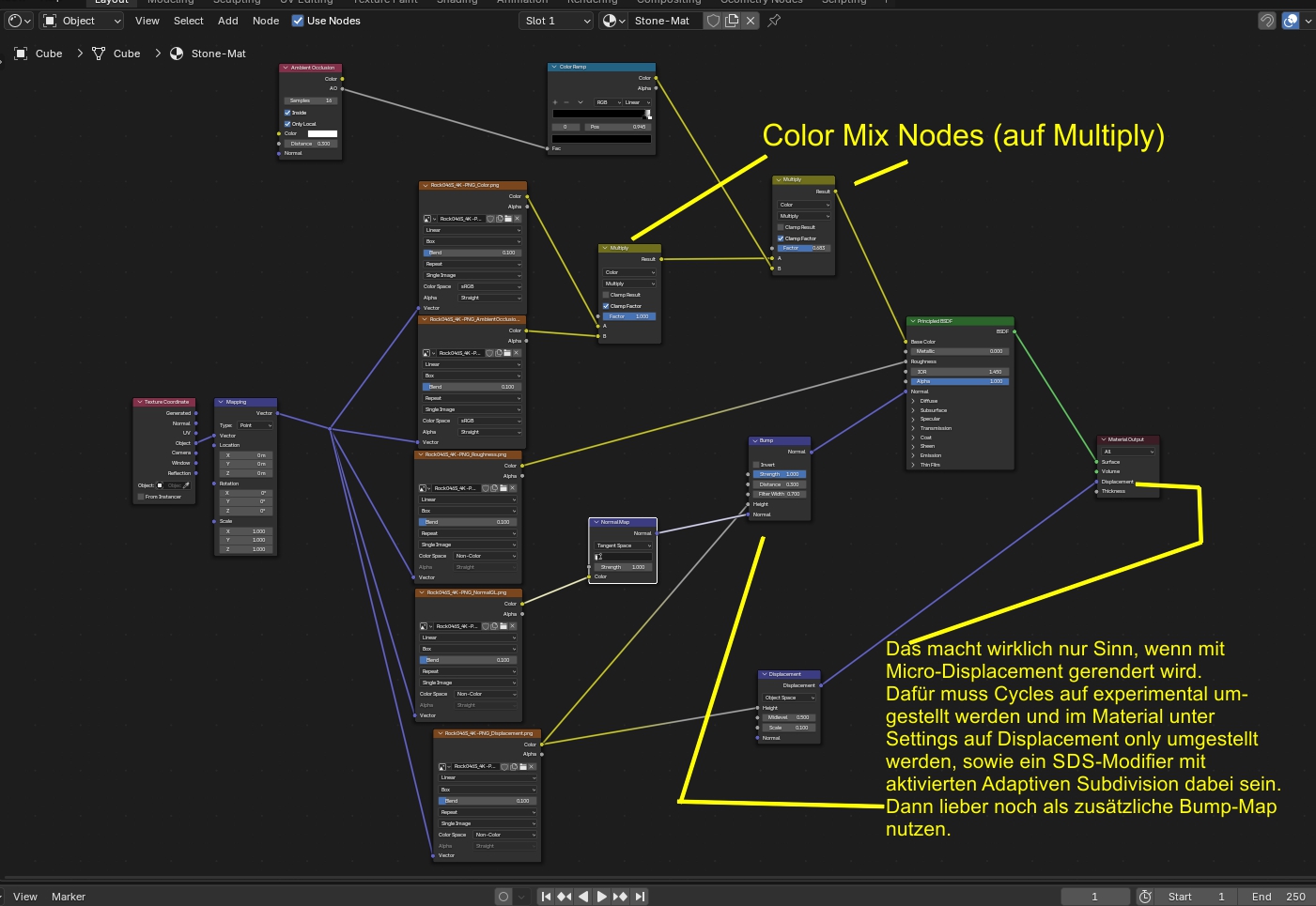
Task: Open the All target dropdown in Material Output
Action: [x=1127, y=452]
